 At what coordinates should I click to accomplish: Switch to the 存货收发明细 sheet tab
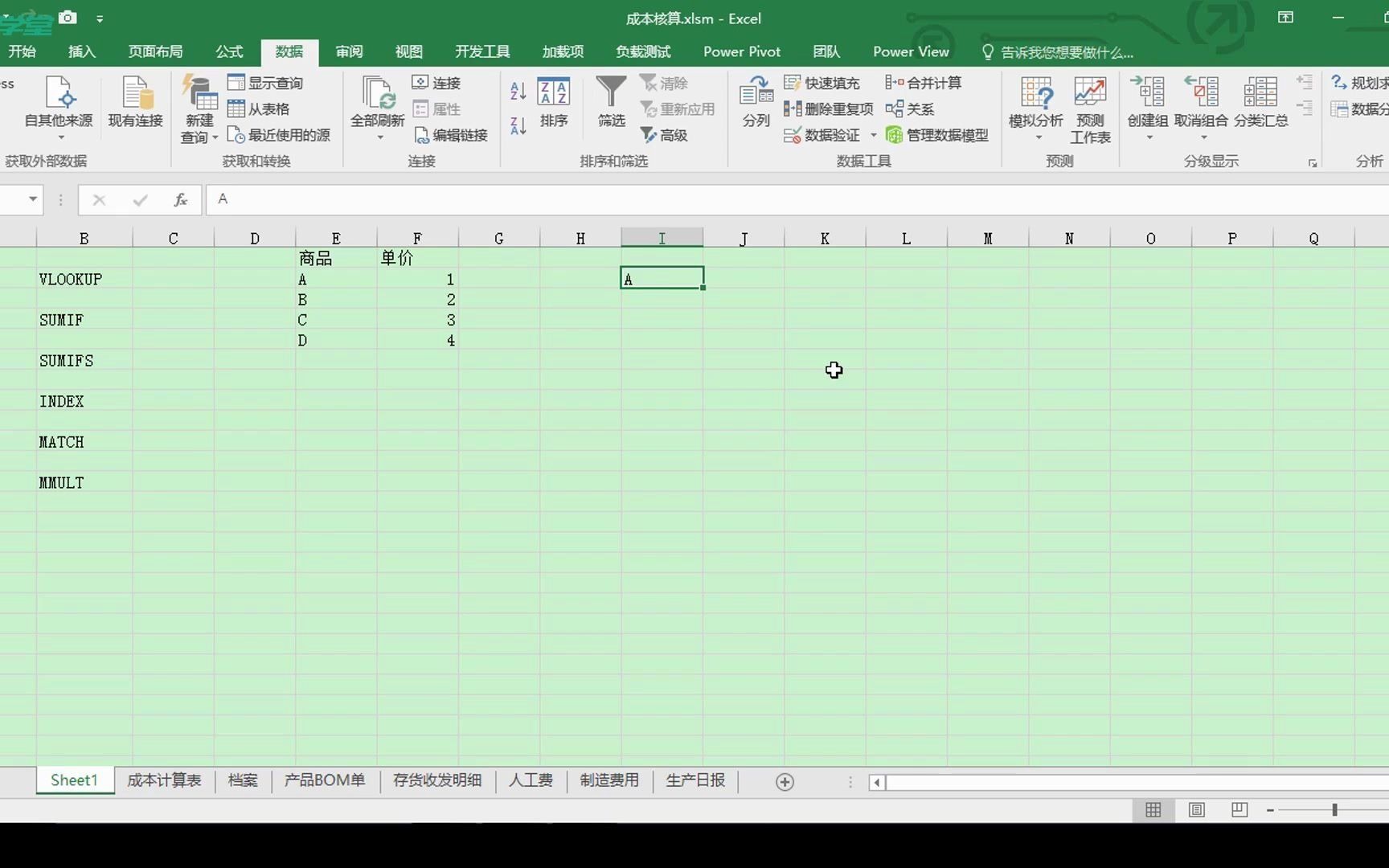click(437, 780)
